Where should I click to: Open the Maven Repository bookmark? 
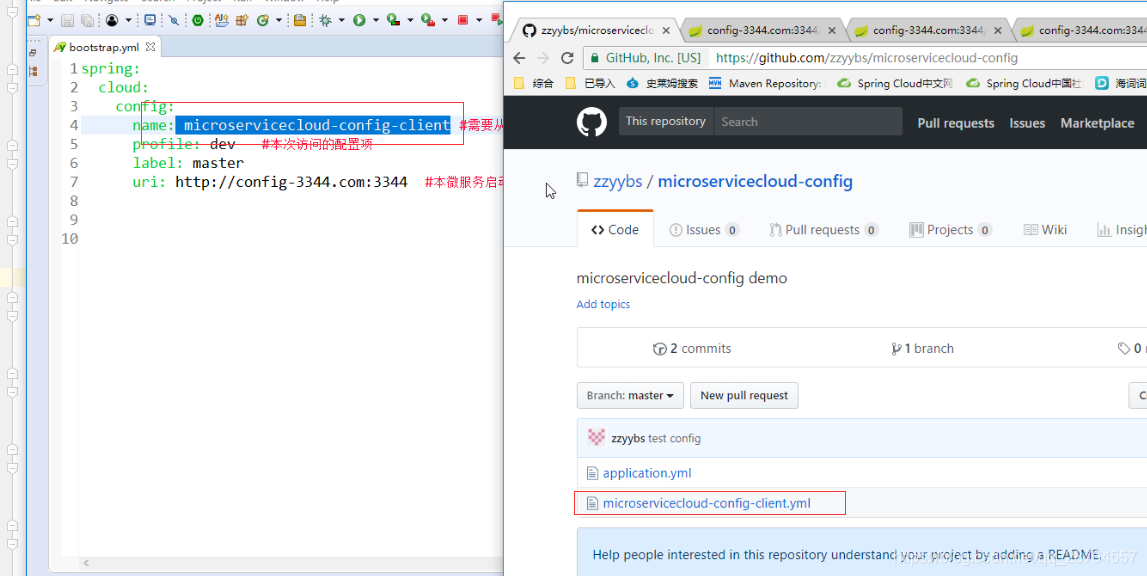pos(766,83)
